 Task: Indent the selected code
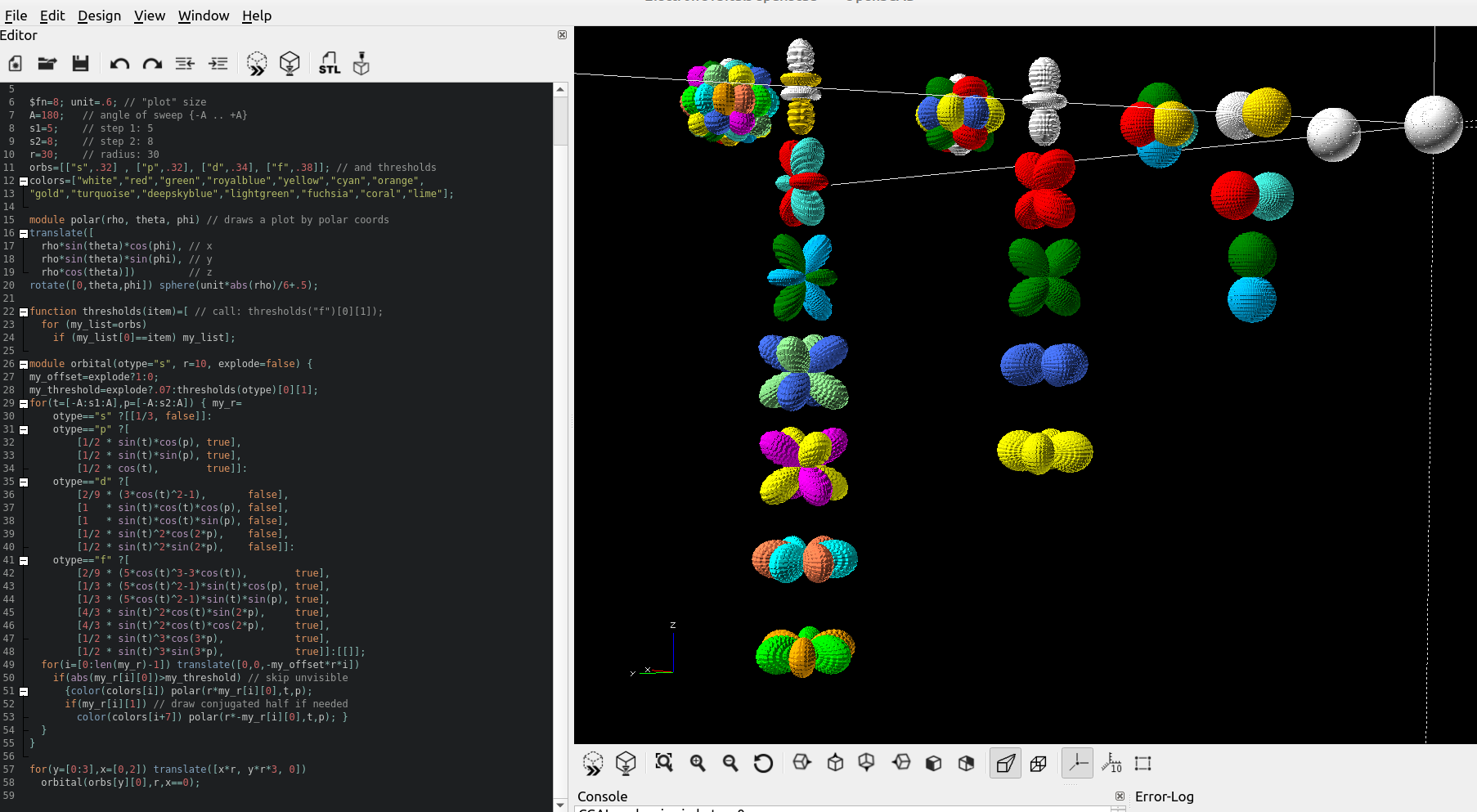point(218,64)
